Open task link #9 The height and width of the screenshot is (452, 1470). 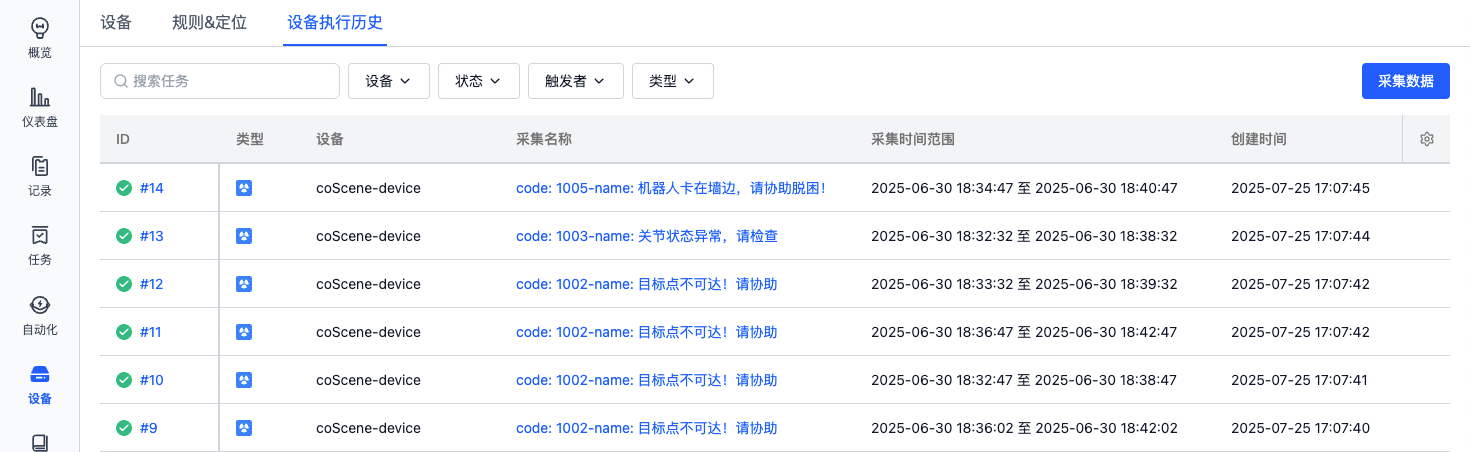tap(149, 428)
